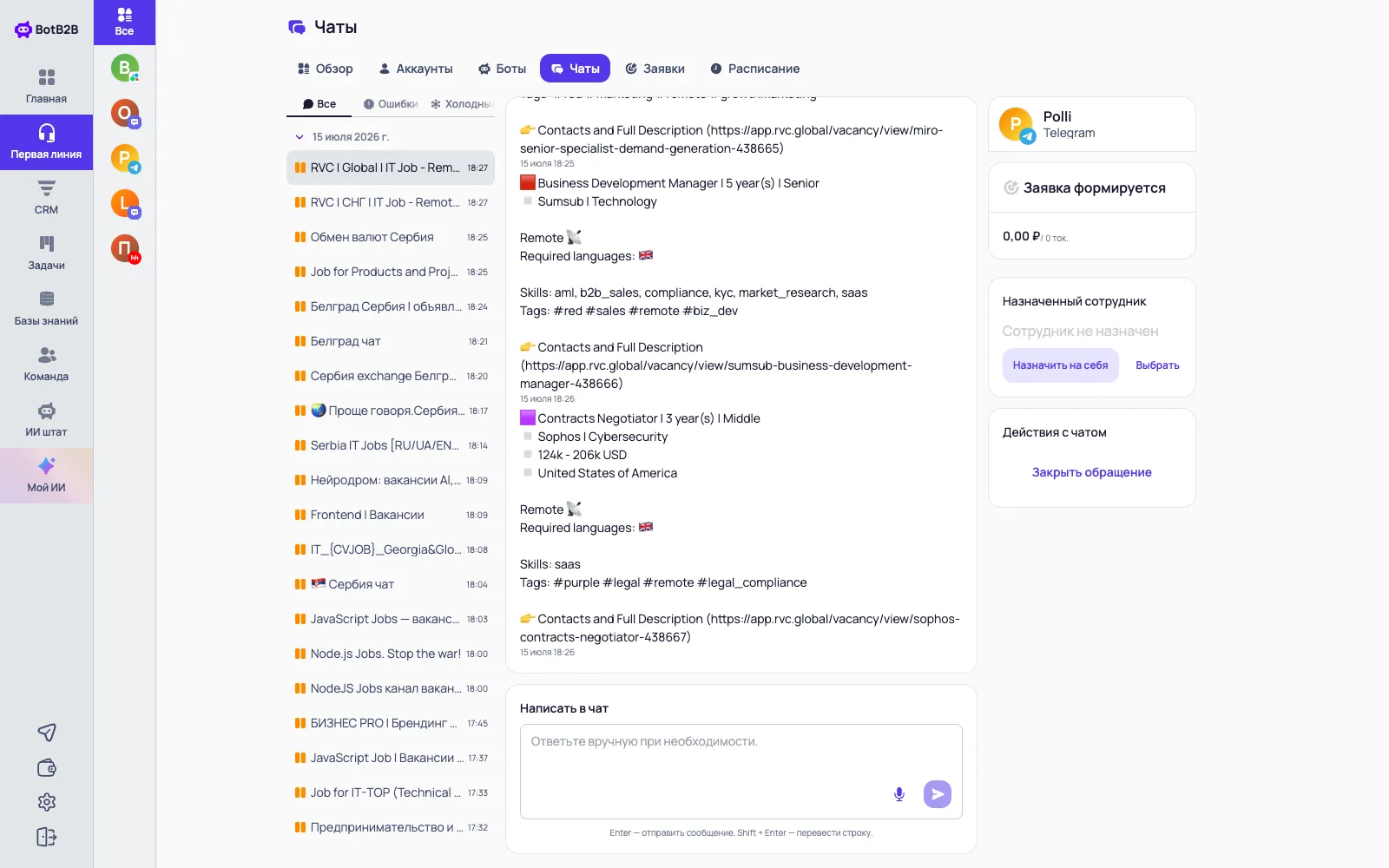1389x868 pixels.
Task: Click the paper plane icon in sidebar
Action: (x=47, y=733)
